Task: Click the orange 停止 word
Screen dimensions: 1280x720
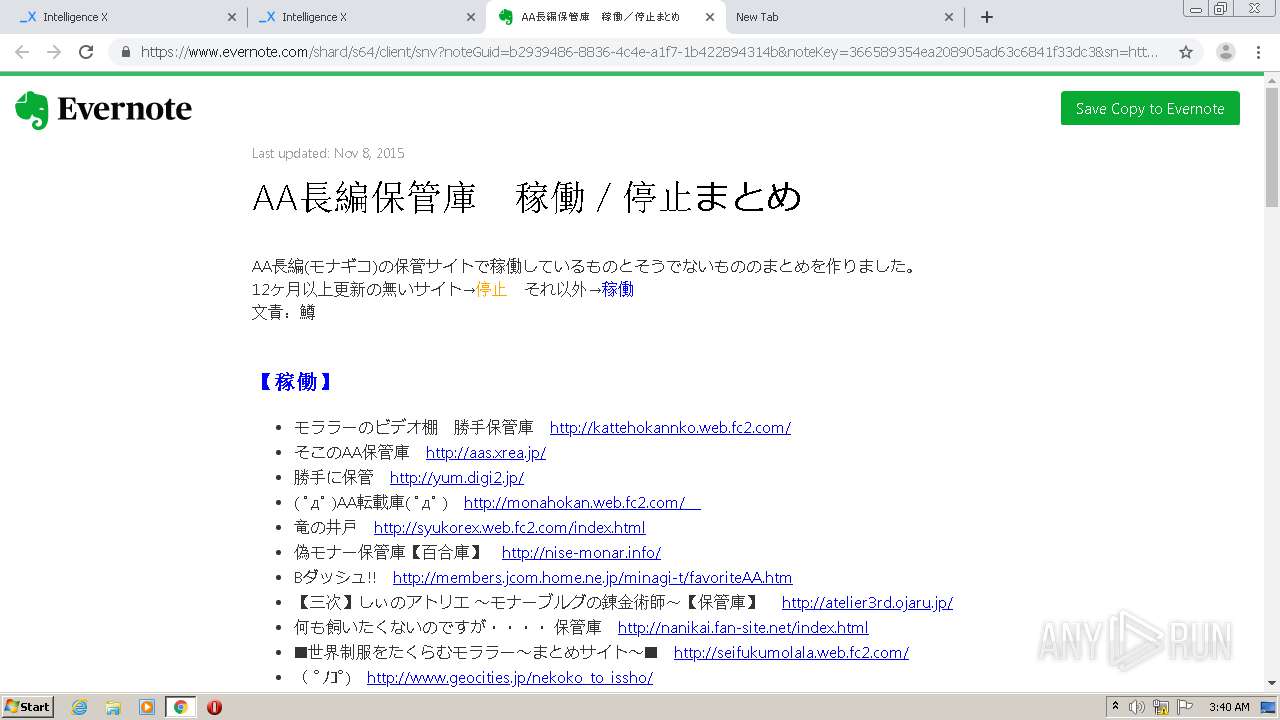Action: [x=491, y=290]
